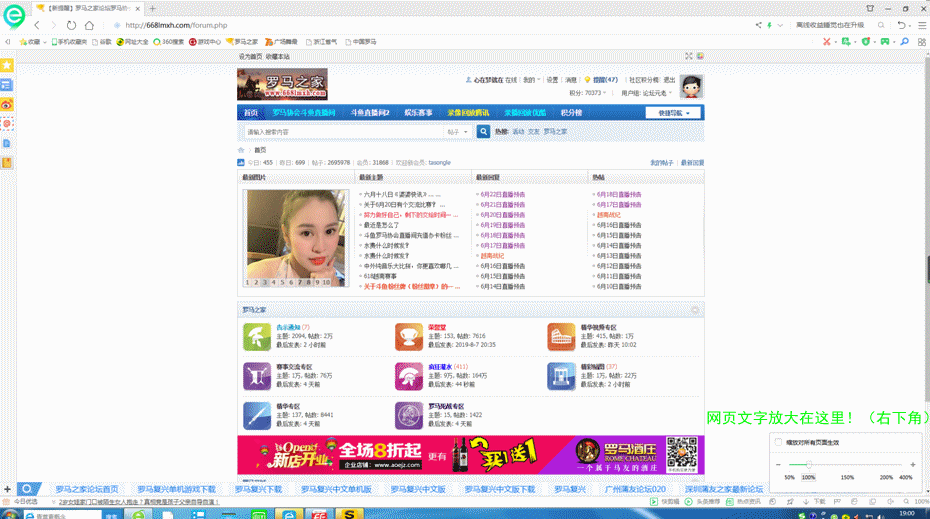930x519 pixels.
Task: Expand the 用户组 dropdown
Action: [646, 93]
